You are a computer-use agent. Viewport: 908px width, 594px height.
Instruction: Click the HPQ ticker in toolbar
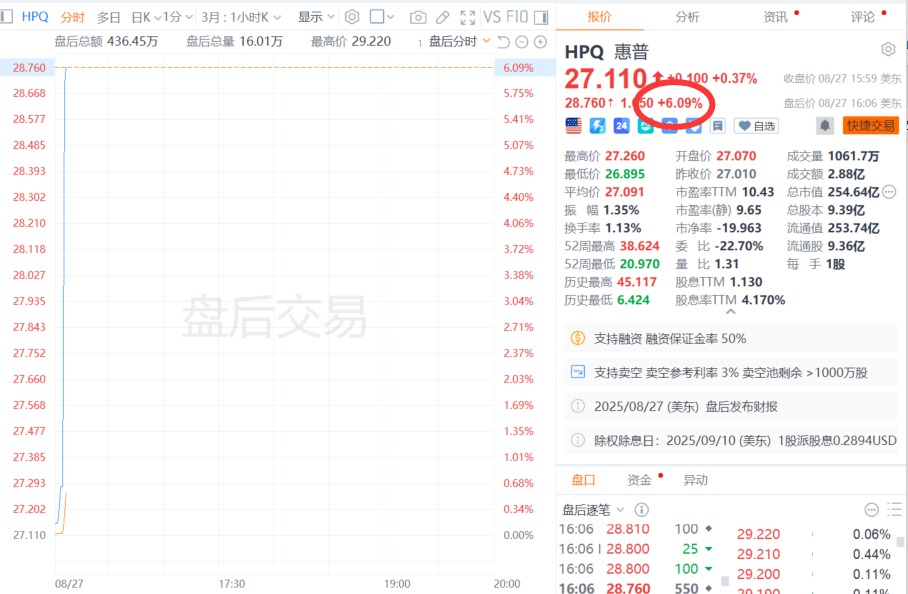[35, 17]
